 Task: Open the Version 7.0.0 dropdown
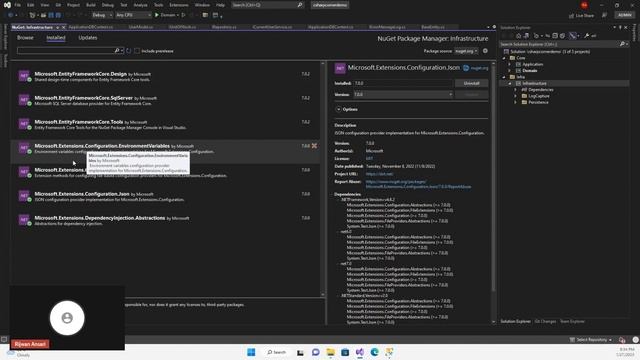(403, 95)
